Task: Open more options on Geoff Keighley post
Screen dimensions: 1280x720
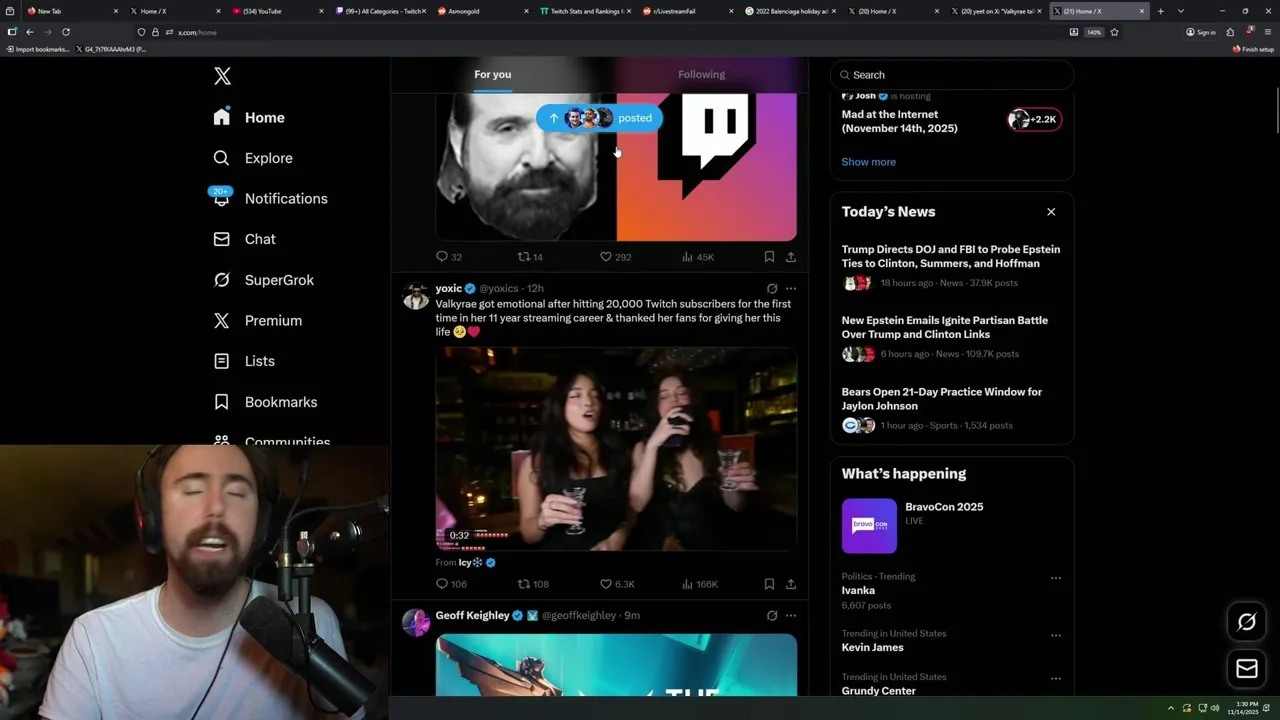Action: (x=790, y=615)
